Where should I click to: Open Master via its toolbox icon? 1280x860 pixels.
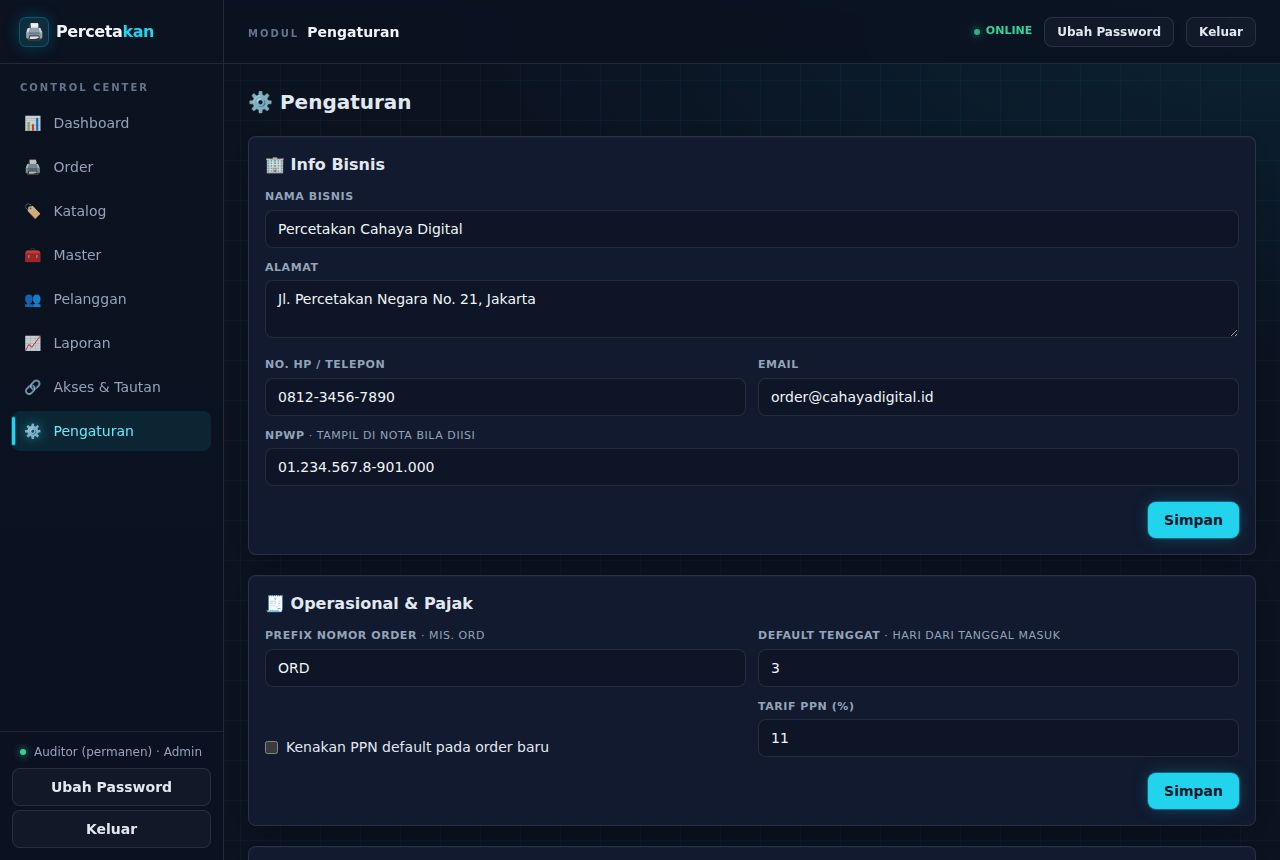[x=33, y=255]
